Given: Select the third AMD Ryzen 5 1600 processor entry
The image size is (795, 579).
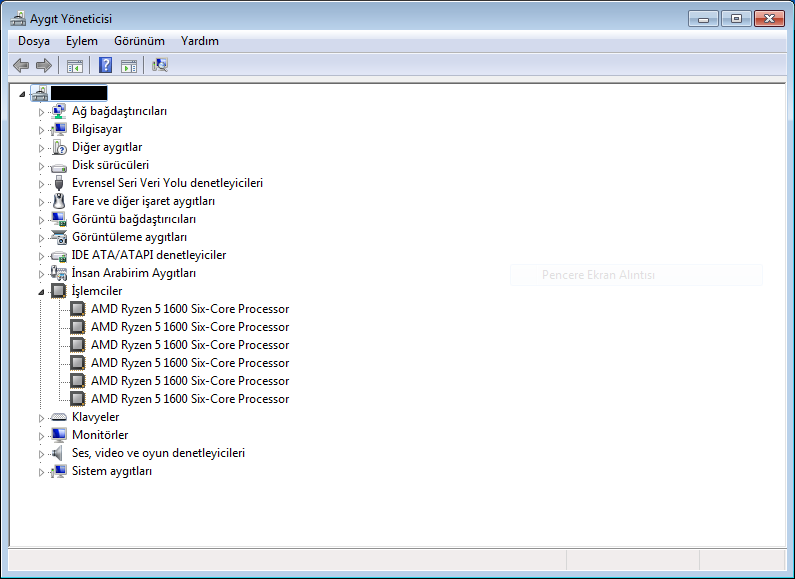Looking at the screenshot, I should (x=190, y=345).
